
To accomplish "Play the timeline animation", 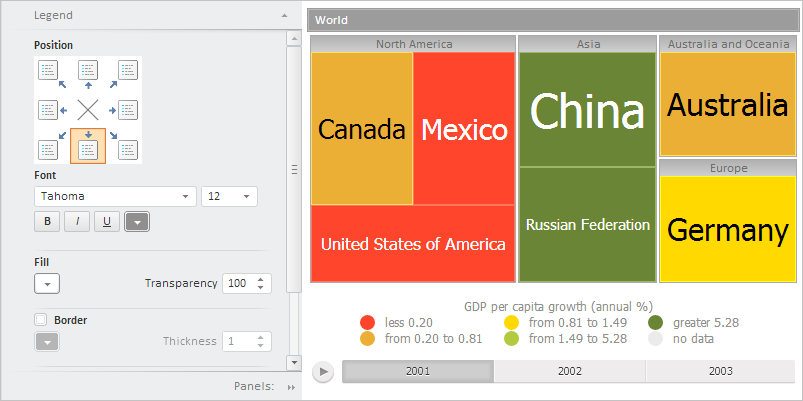I will pyautogui.click(x=323, y=372).
